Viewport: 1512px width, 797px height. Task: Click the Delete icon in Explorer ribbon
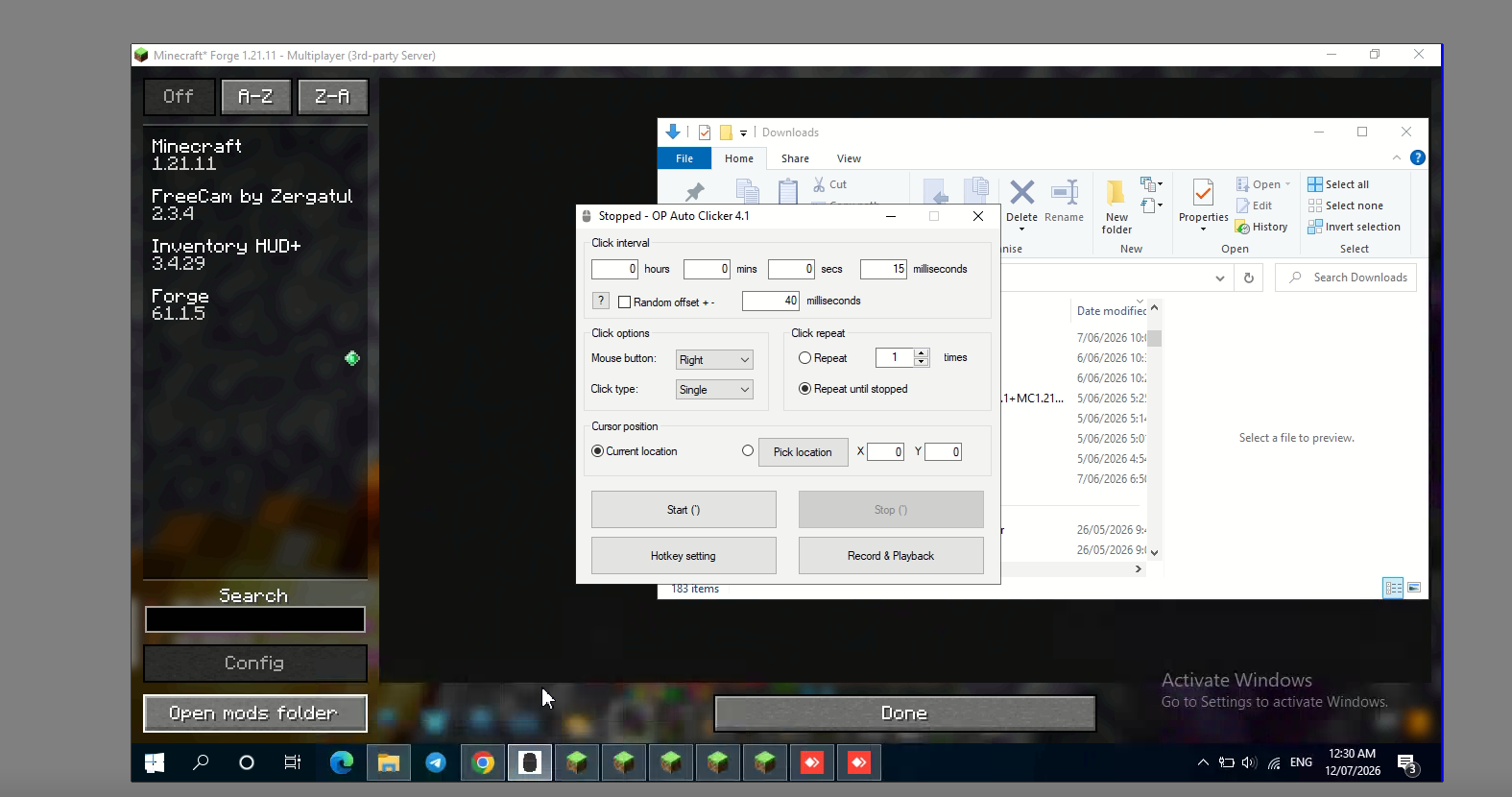[1021, 193]
